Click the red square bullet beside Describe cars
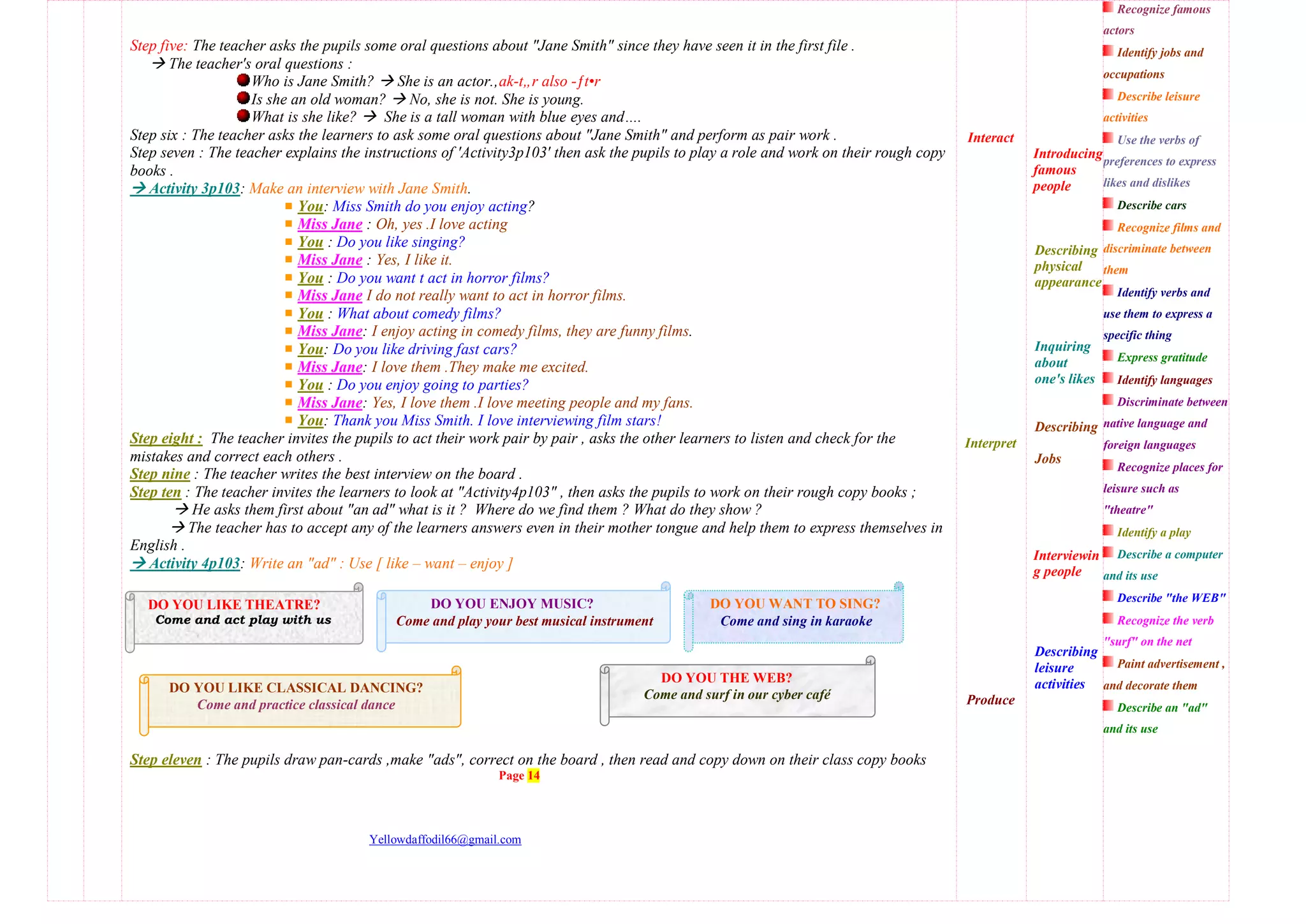Image resolution: width=1306 pixels, height=924 pixels. tap(1108, 203)
